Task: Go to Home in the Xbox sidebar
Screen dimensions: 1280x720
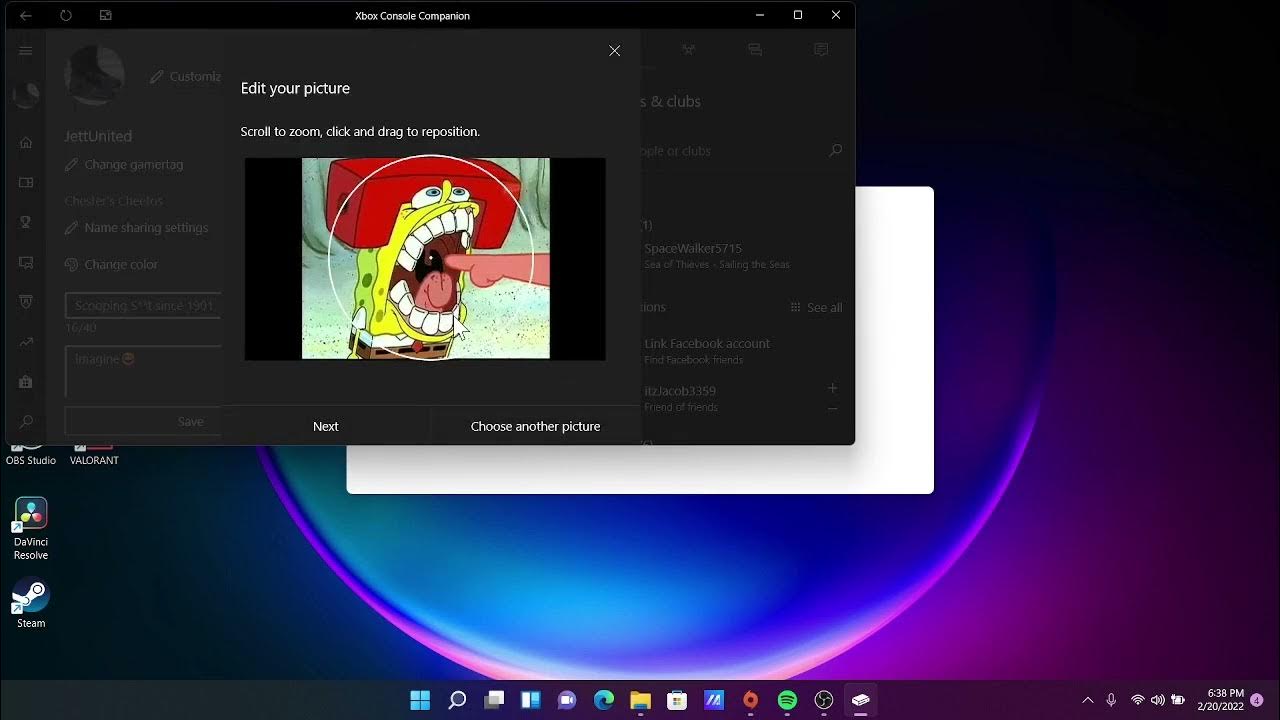Action: coord(26,143)
